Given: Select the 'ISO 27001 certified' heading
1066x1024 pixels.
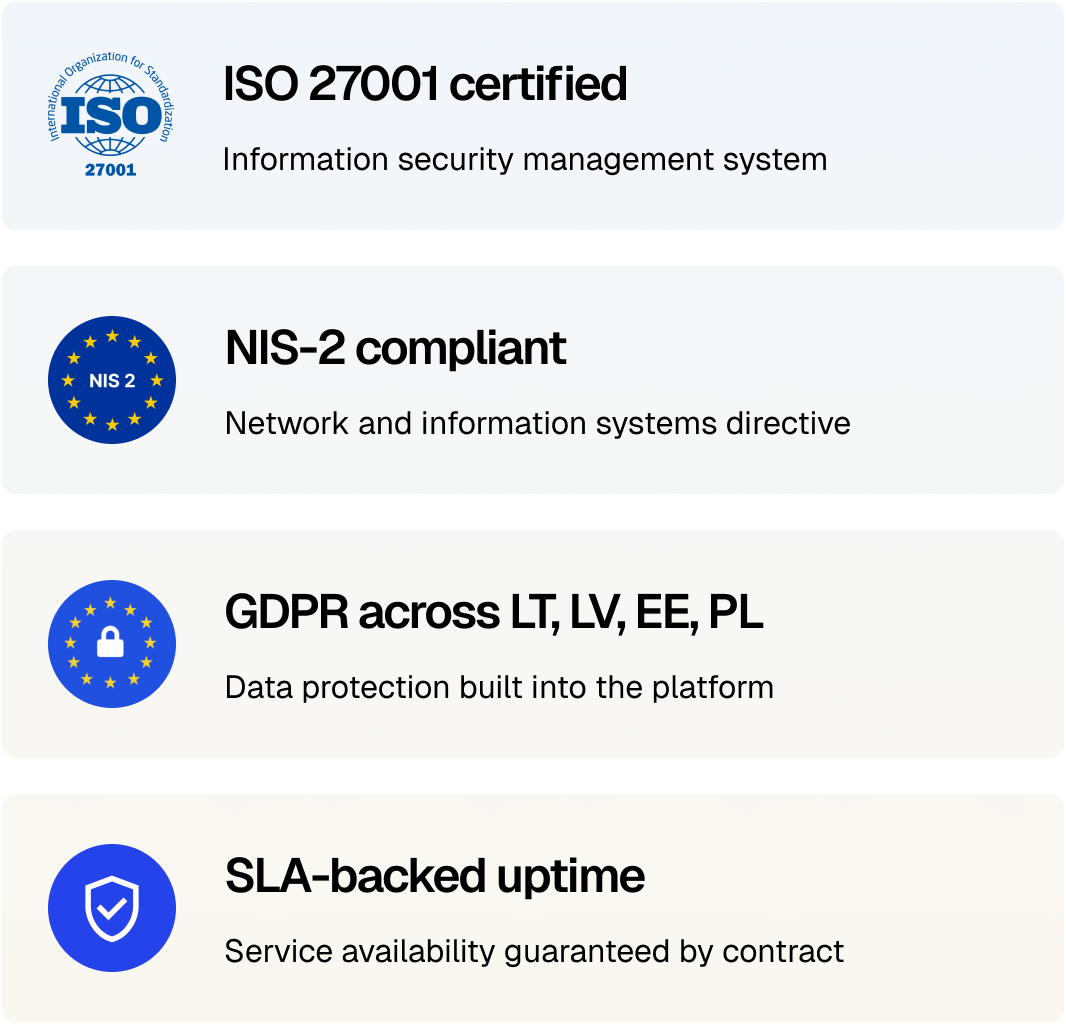Looking at the screenshot, I should pyautogui.click(x=425, y=84).
